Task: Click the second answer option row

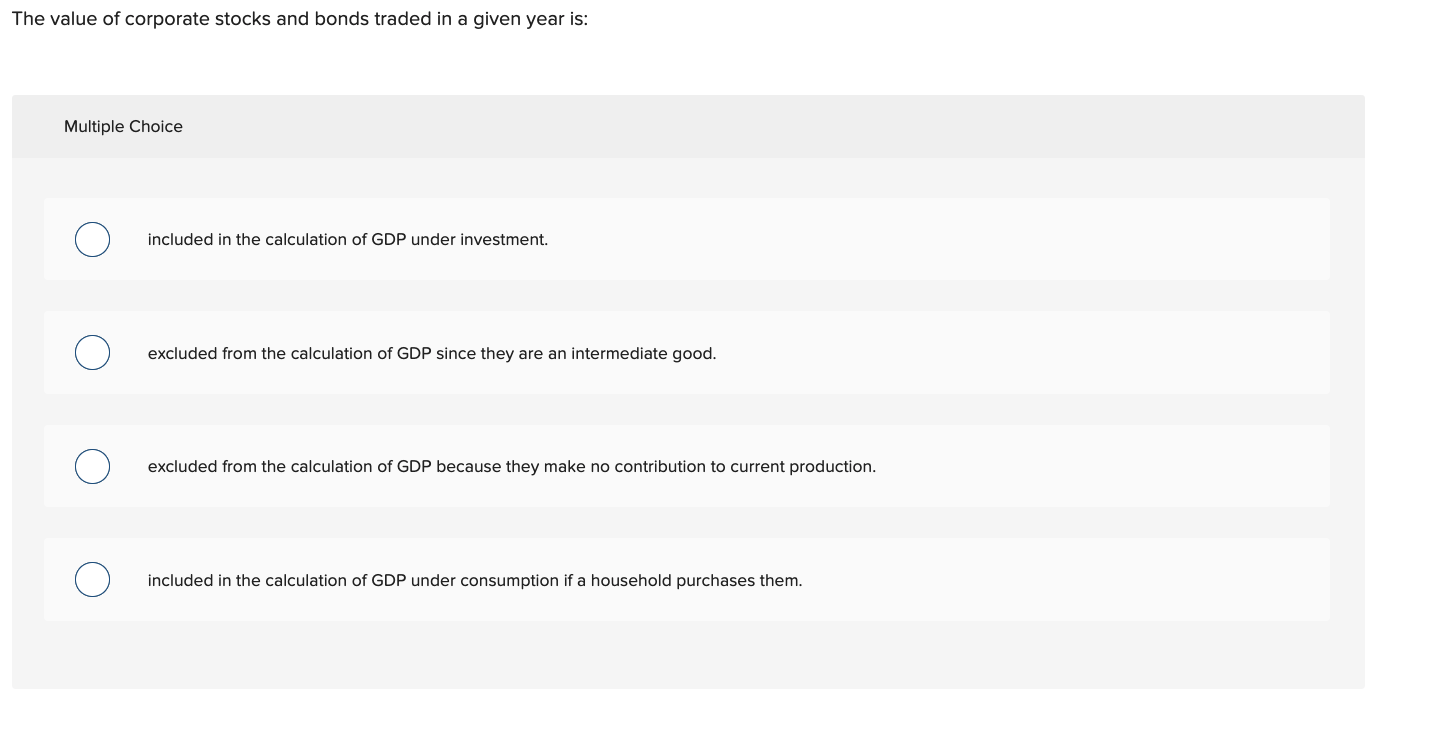Action: click(686, 352)
